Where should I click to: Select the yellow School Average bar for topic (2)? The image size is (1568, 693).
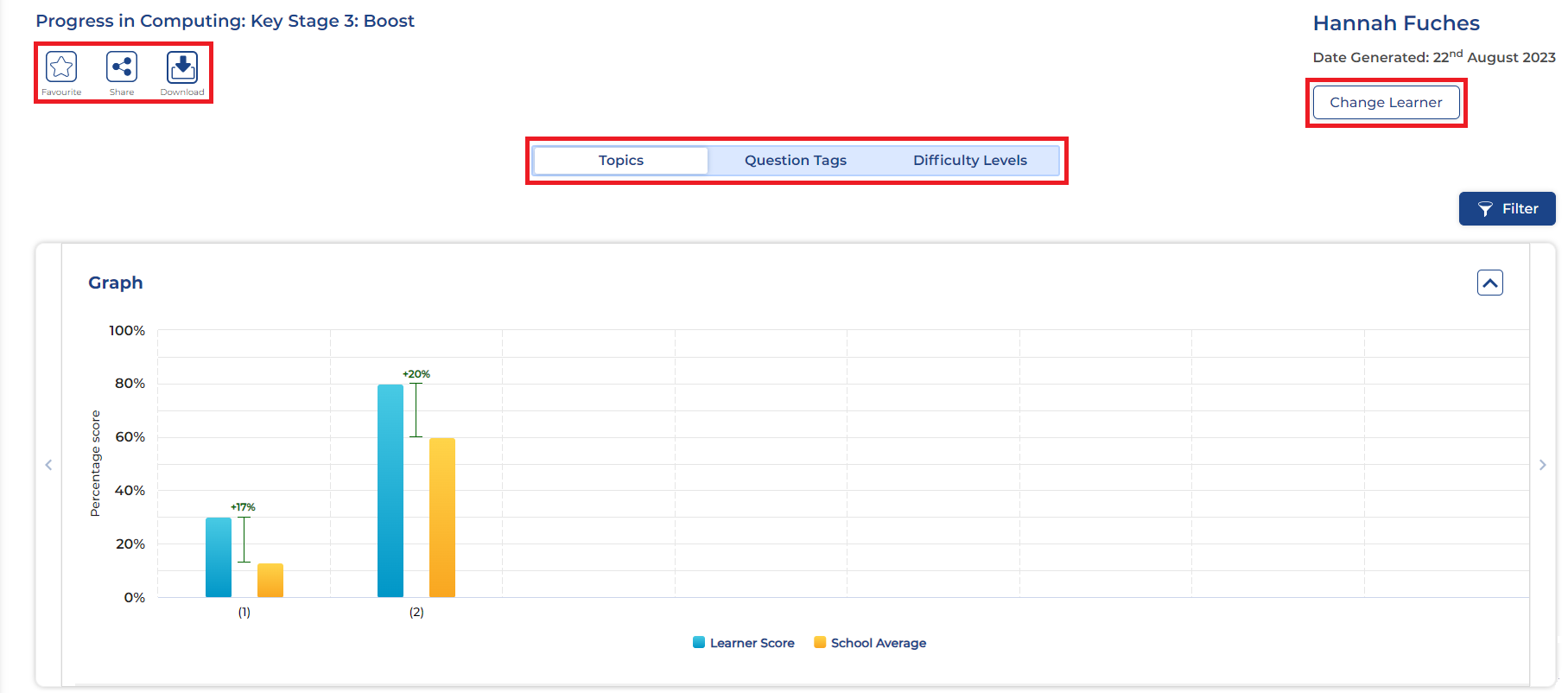(442, 518)
